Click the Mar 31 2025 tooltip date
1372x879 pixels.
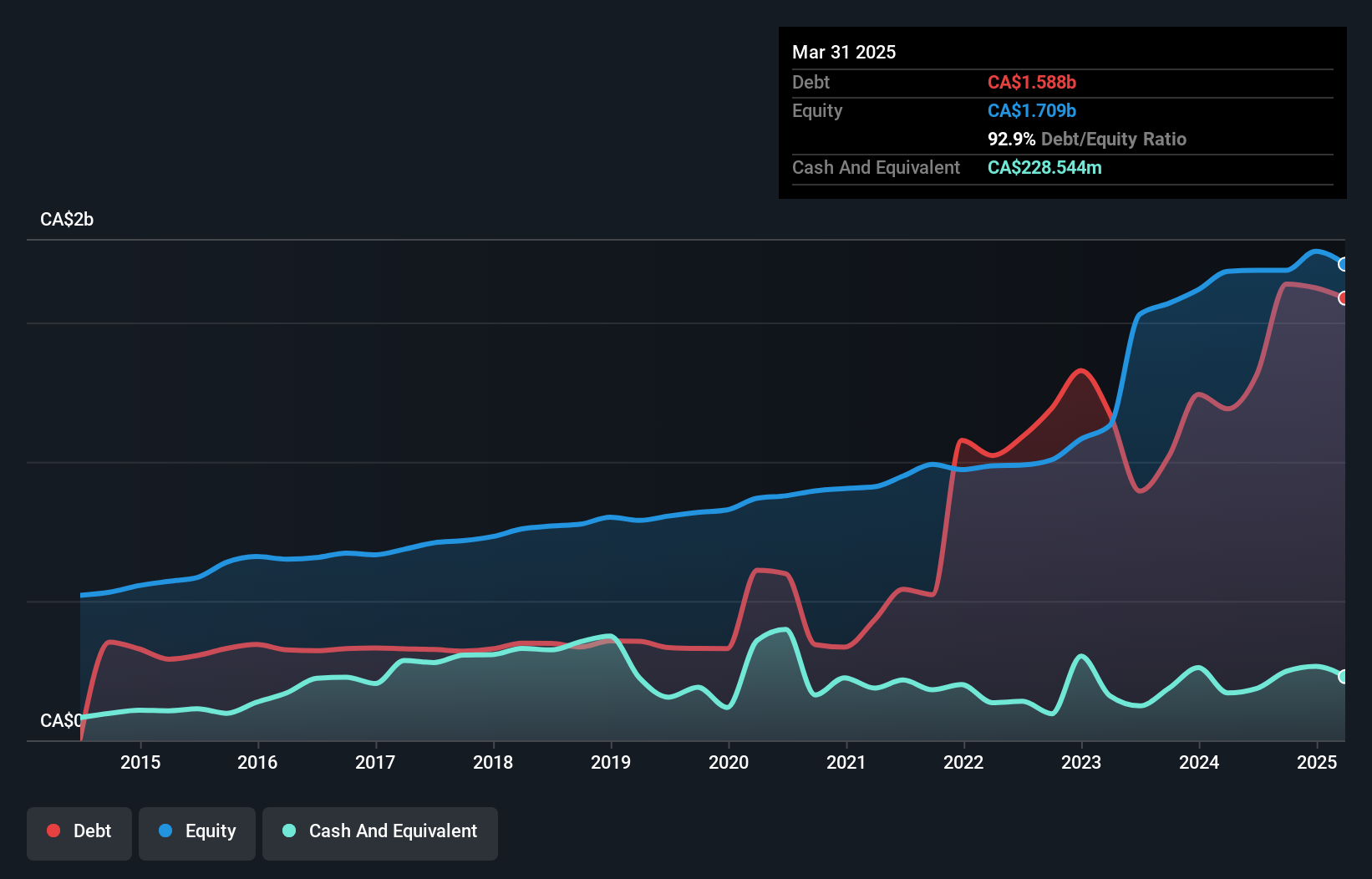(844, 52)
